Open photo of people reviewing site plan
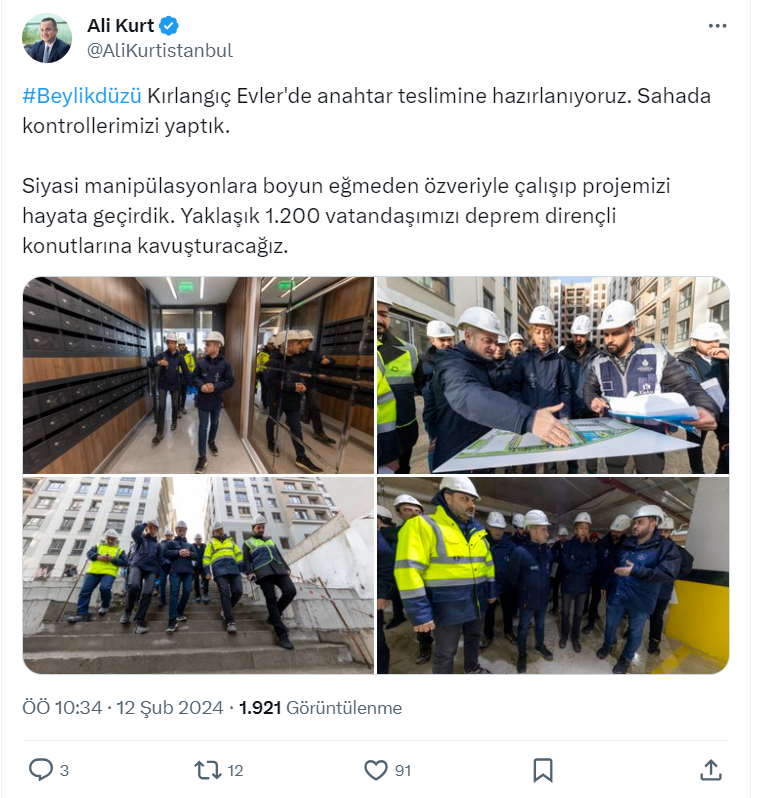Image resolution: width=766 pixels, height=798 pixels. (553, 376)
